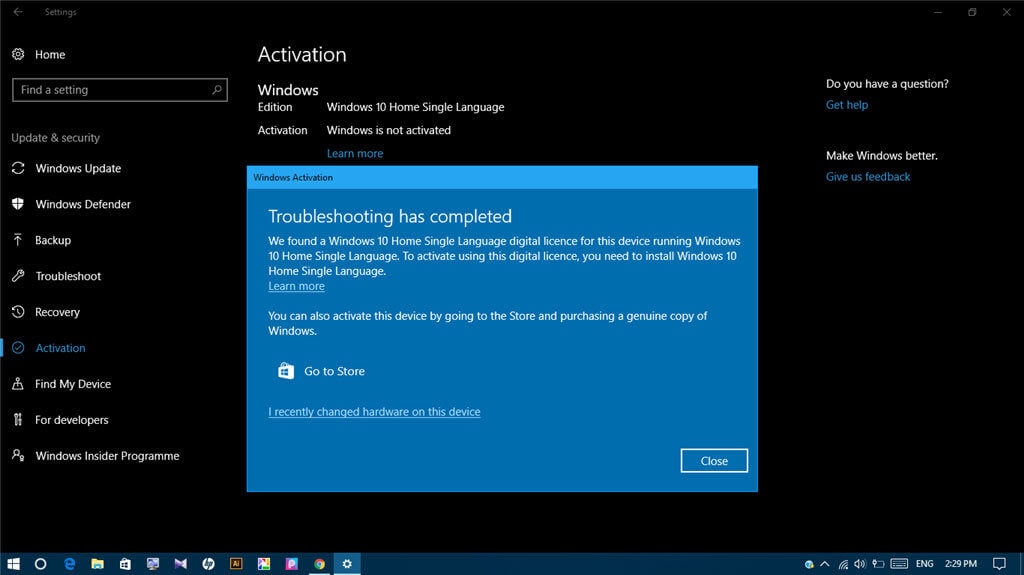
Task: Click the Find My Device person icon
Action: point(18,384)
